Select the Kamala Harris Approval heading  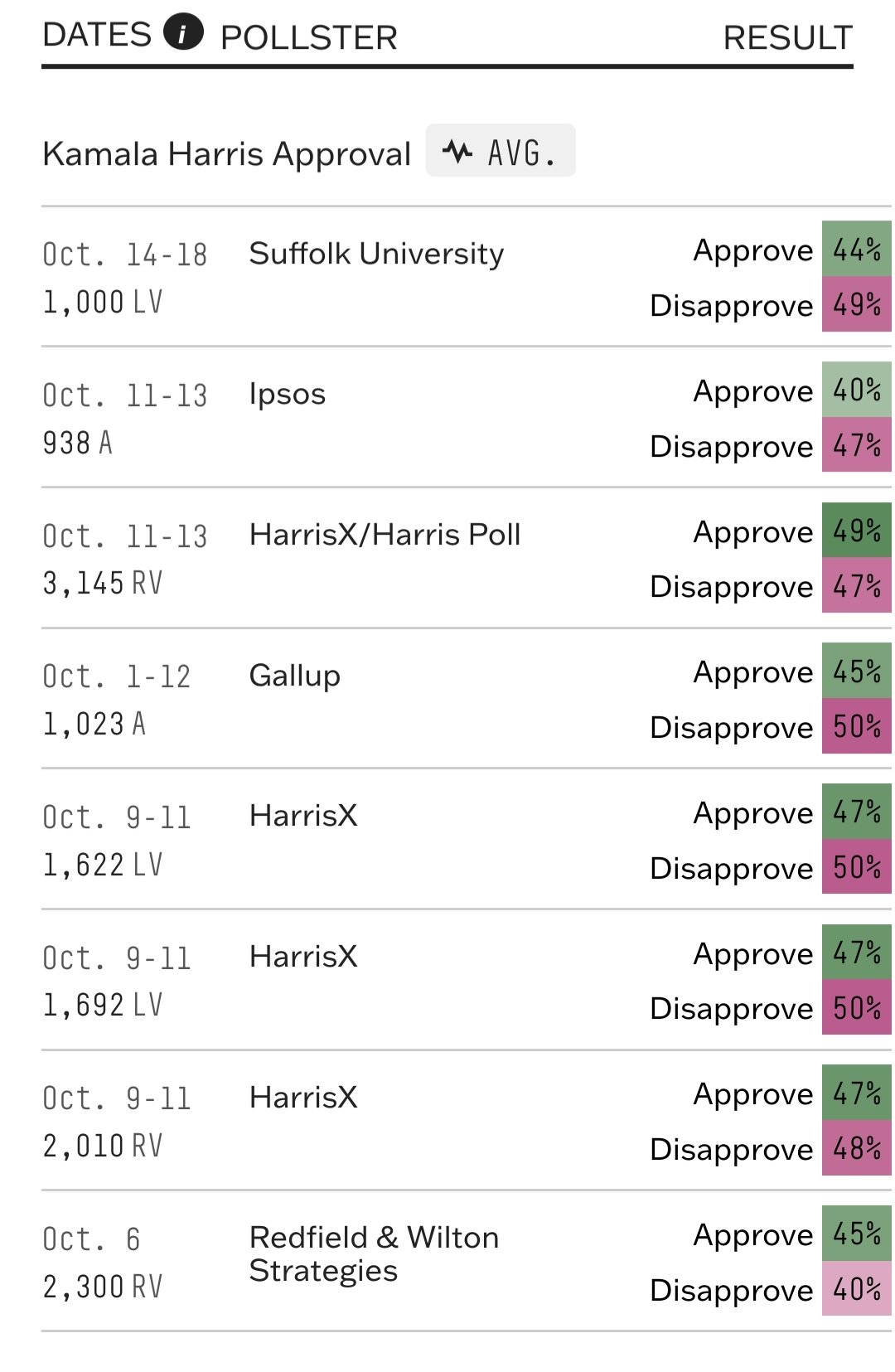click(226, 154)
